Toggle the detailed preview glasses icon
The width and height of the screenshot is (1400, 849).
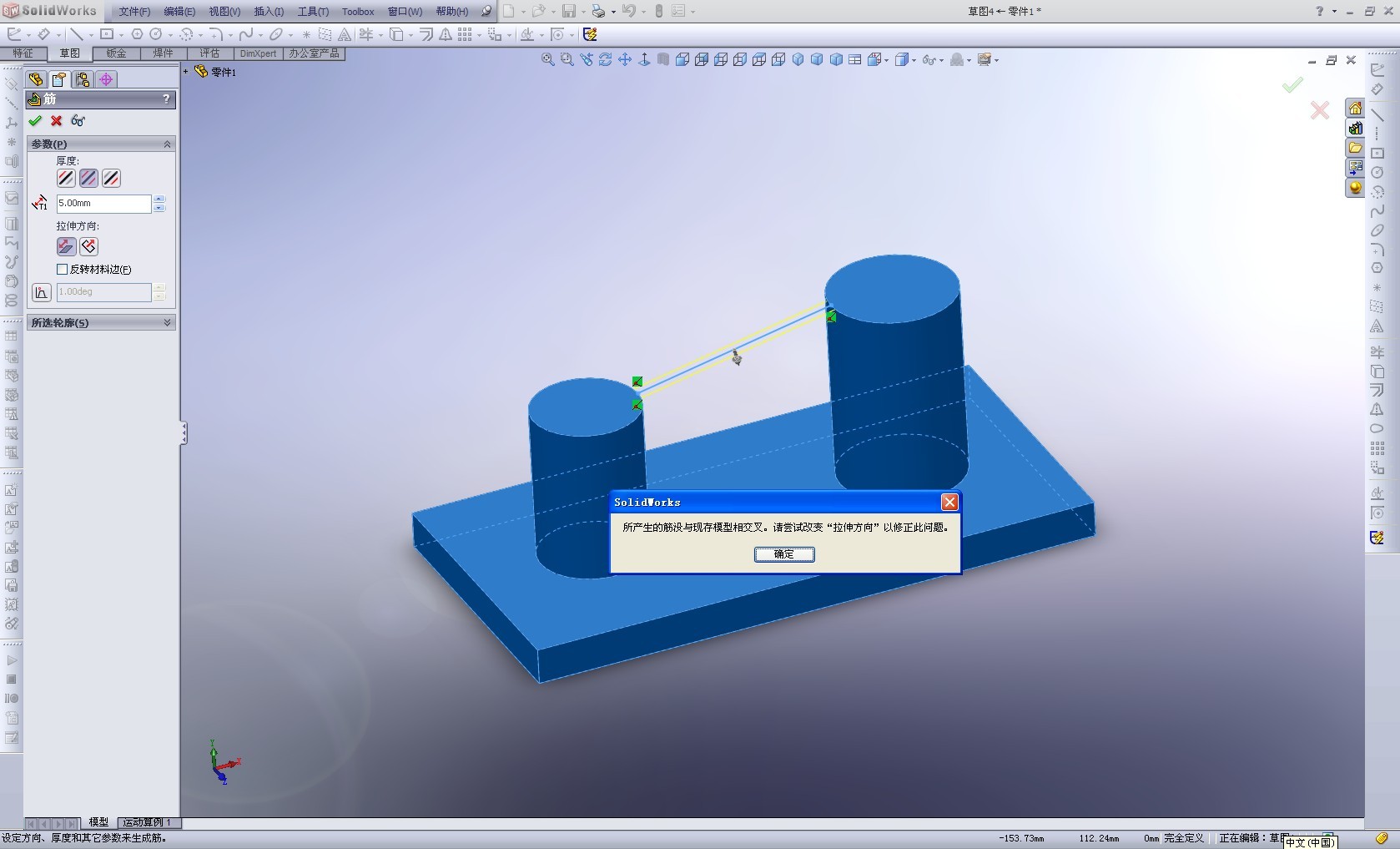coord(78,121)
